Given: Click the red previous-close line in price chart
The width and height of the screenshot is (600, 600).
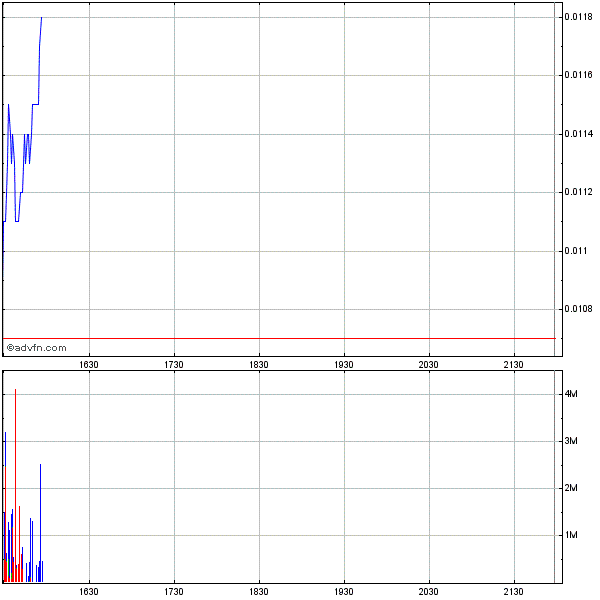Looking at the screenshot, I should coord(279,338).
